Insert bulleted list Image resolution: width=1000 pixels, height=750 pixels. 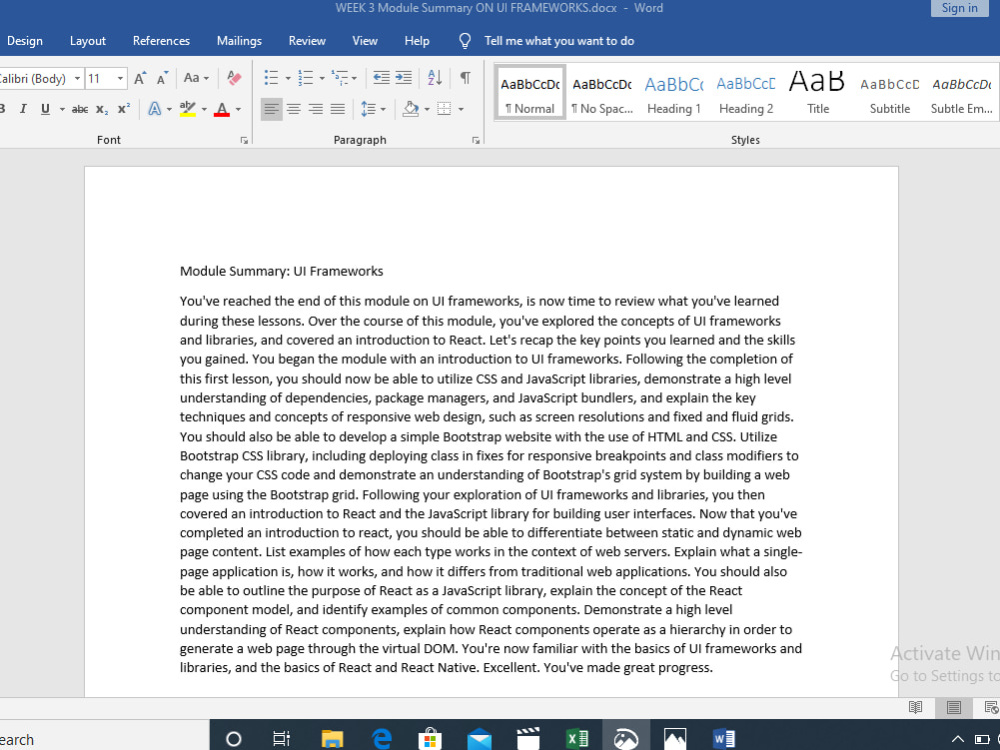(271, 78)
